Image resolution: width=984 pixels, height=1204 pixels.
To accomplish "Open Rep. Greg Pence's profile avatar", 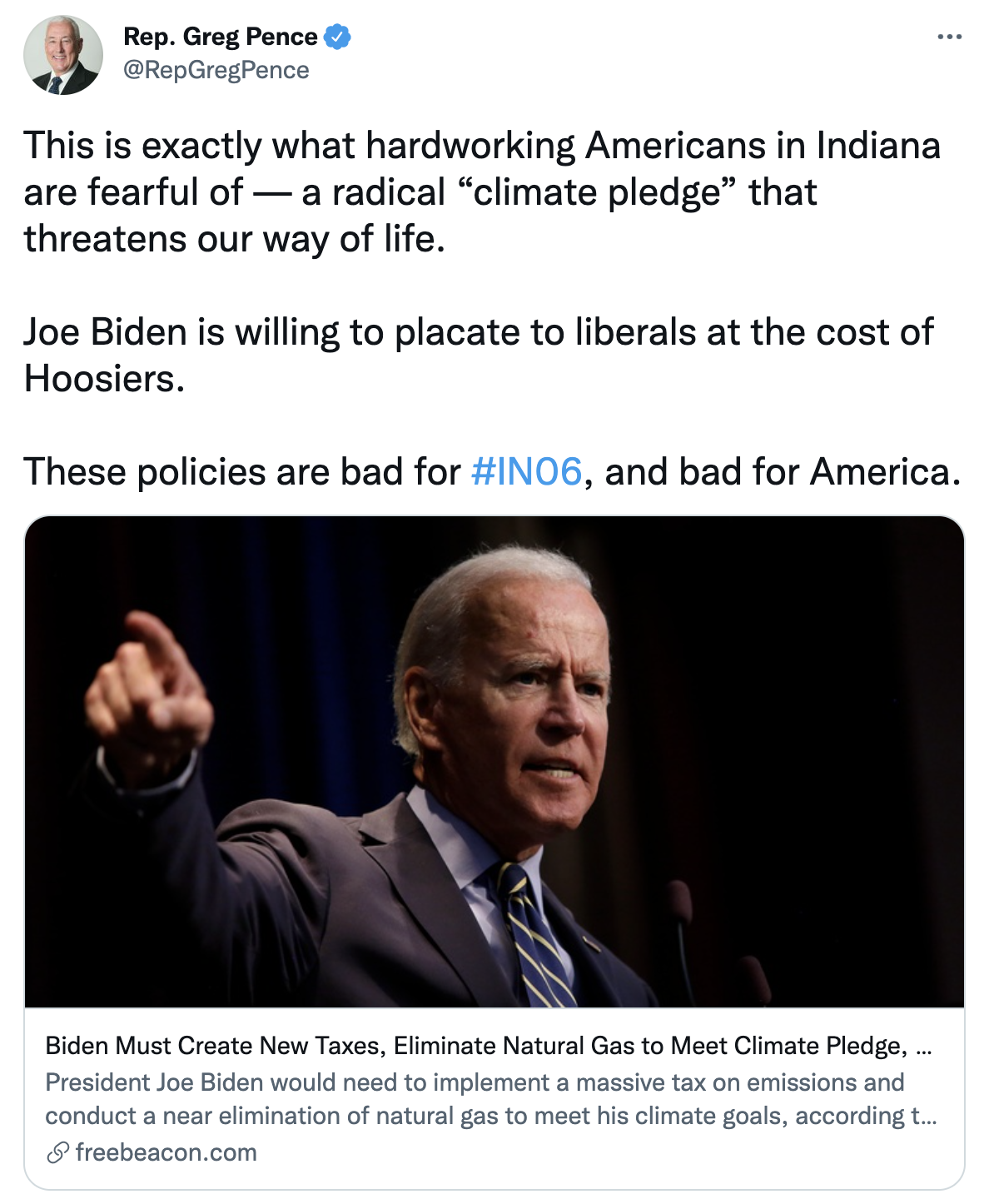I will pyautogui.click(x=63, y=55).
